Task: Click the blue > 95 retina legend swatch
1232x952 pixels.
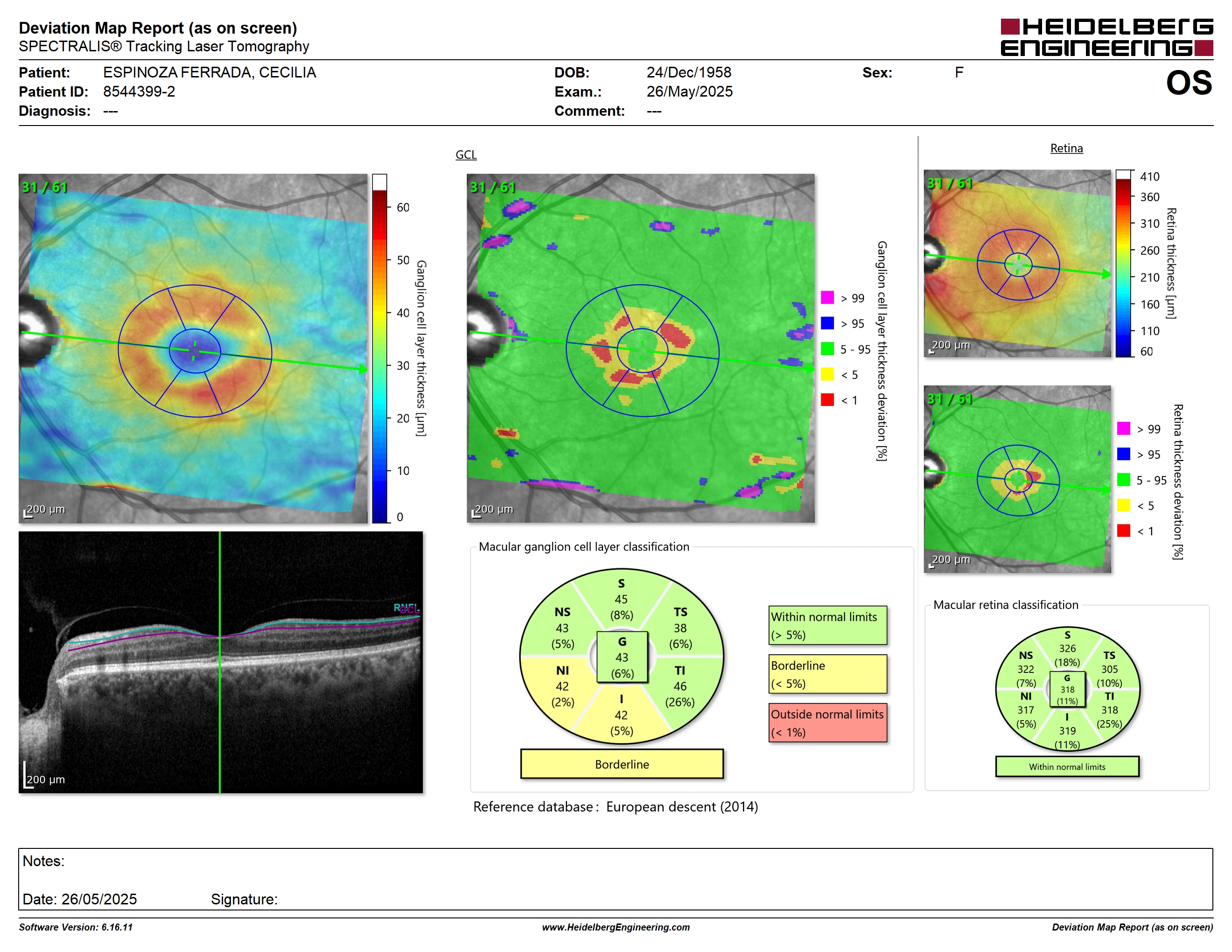Action: [x=1123, y=454]
